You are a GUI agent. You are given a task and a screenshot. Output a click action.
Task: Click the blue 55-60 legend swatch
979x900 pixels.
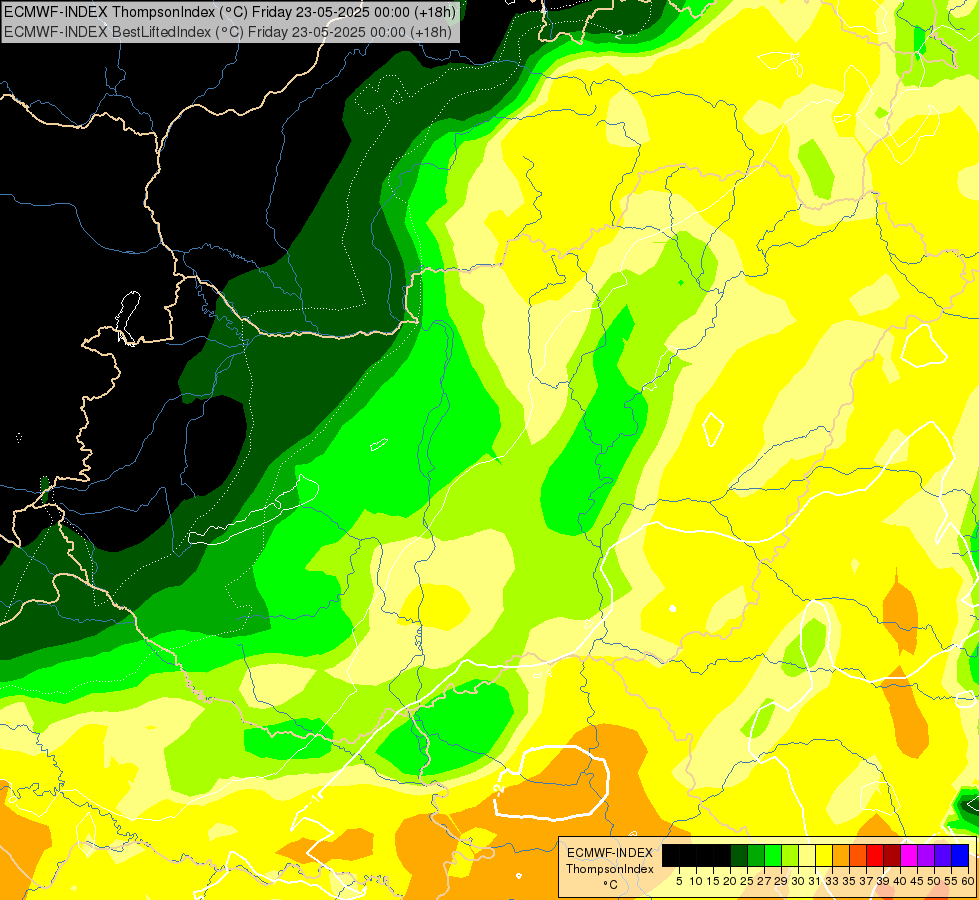960,855
